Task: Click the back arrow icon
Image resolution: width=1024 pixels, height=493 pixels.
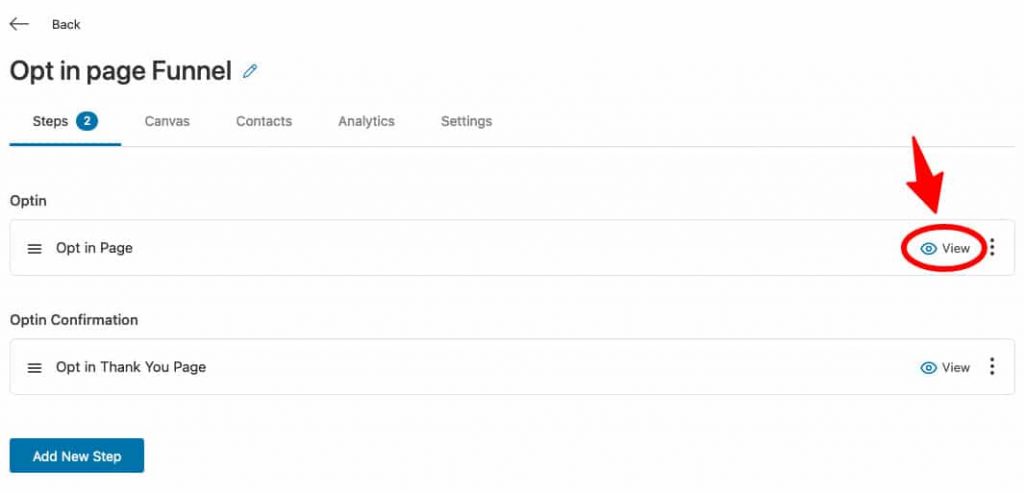Action: (19, 24)
